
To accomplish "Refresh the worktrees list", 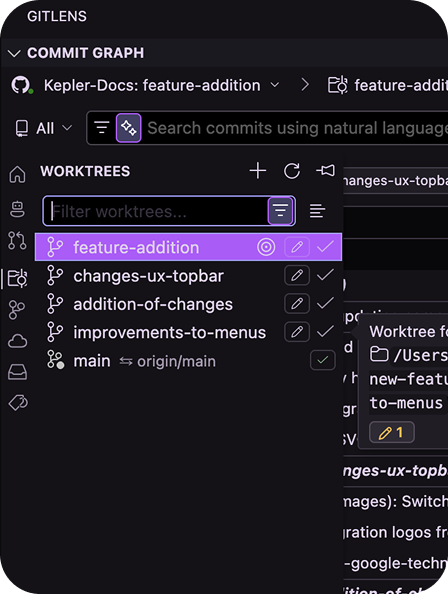I will tap(292, 171).
